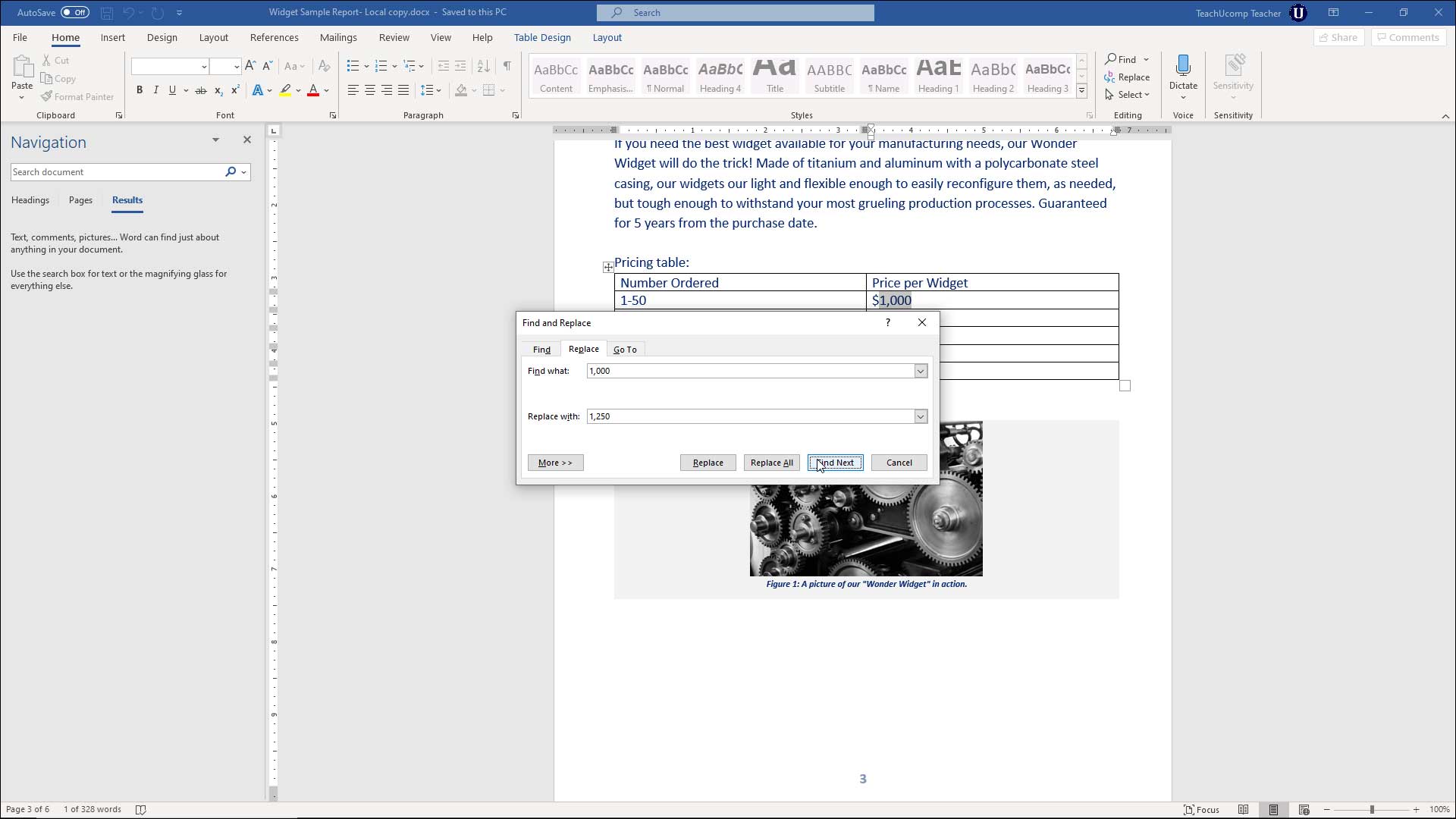
Task: Expand the font size dropdown
Action: pyautogui.click(x=237, y=67)
